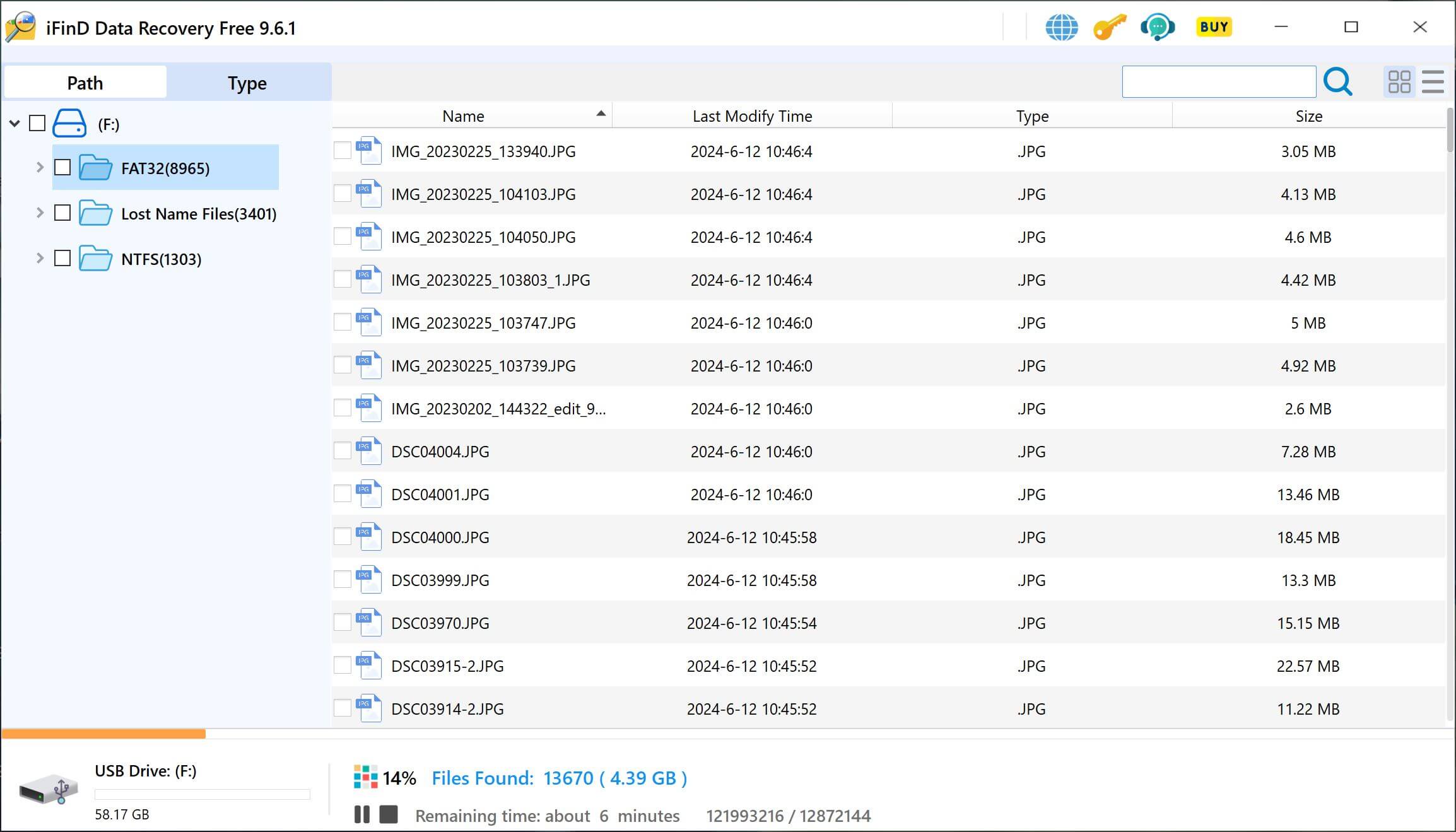Image resolution: width=1456 pixels, height=832 pixels.
Task: Tick checkbox for IMG_20230225_103739.JPG
Action: (x=342, y=365)
